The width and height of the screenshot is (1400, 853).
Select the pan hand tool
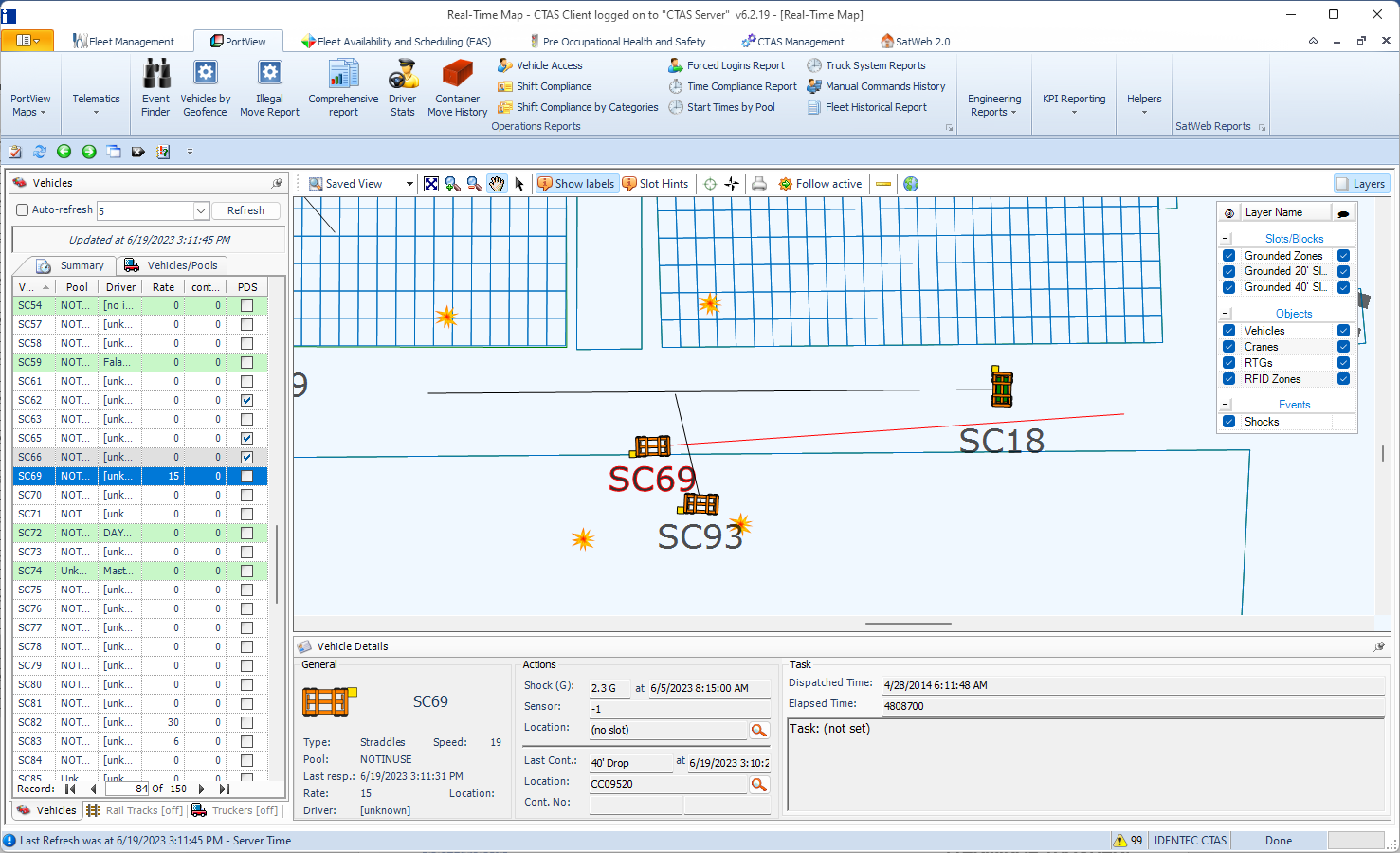tap(497, 184)
